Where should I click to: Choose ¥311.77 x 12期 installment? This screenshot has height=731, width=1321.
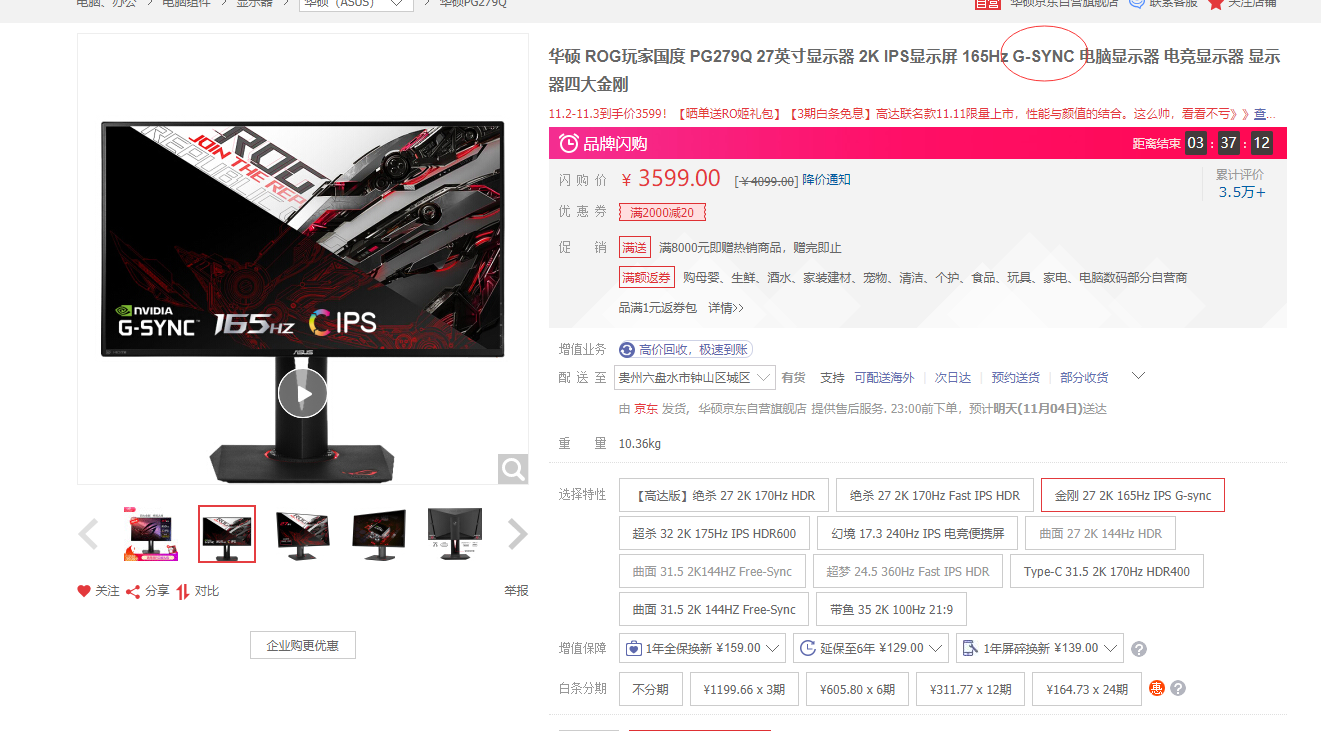(970, 689)
